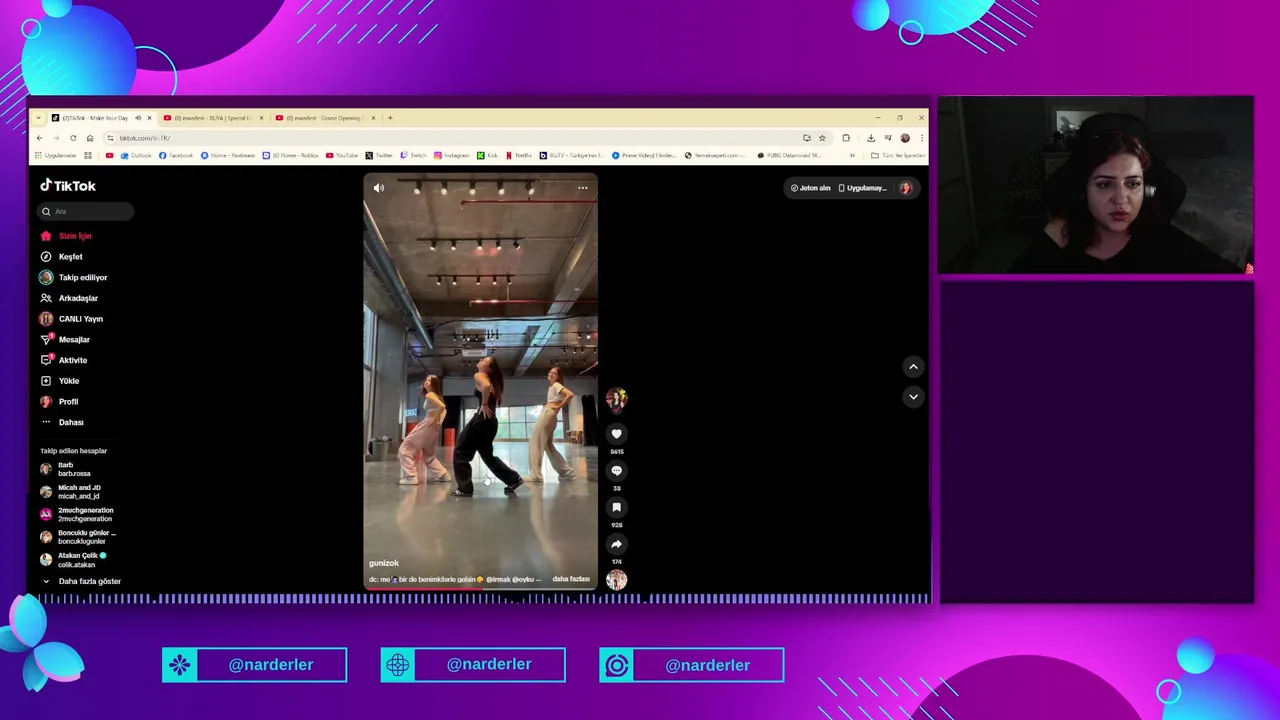Open a new browser tab
Image resolution: width=1280 pixels, height=720 pixels.
click(x=390, y=118)
